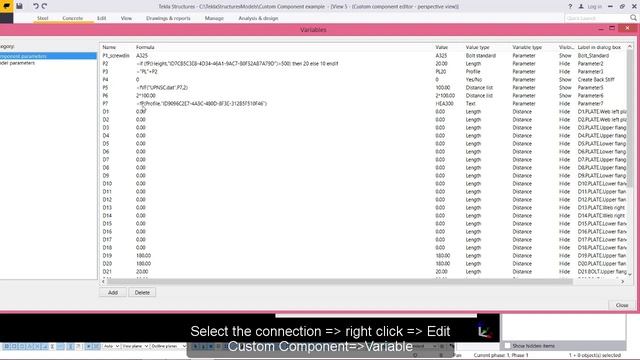Image resolution: width=640 pixels, height=360 pixels.
Task: Click the Create Back Stiff label cell
Action: (x=596, y=80)
